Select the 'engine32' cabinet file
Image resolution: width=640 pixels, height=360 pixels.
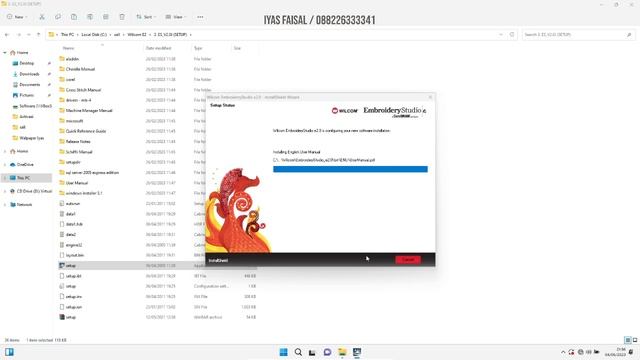73,245
